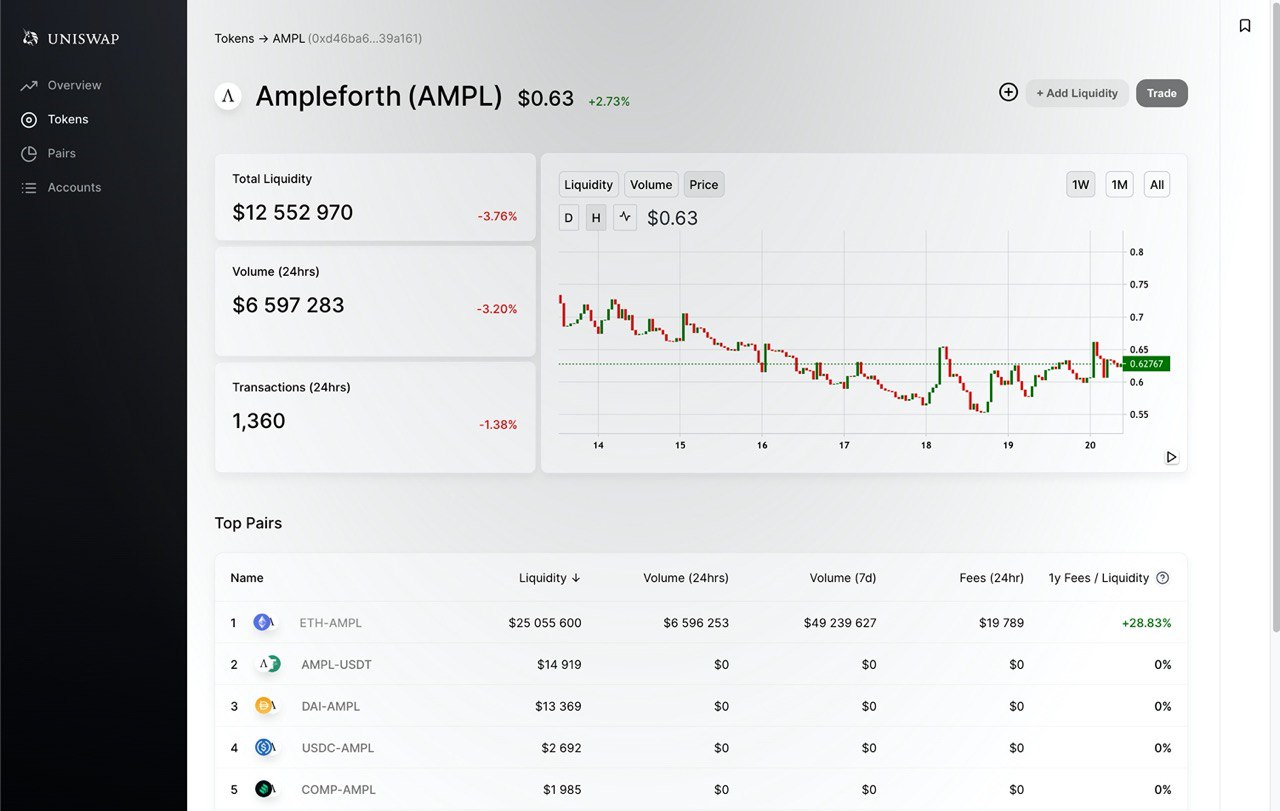Click ETH-AMPL fees value $19 789

click(1001, 623)
